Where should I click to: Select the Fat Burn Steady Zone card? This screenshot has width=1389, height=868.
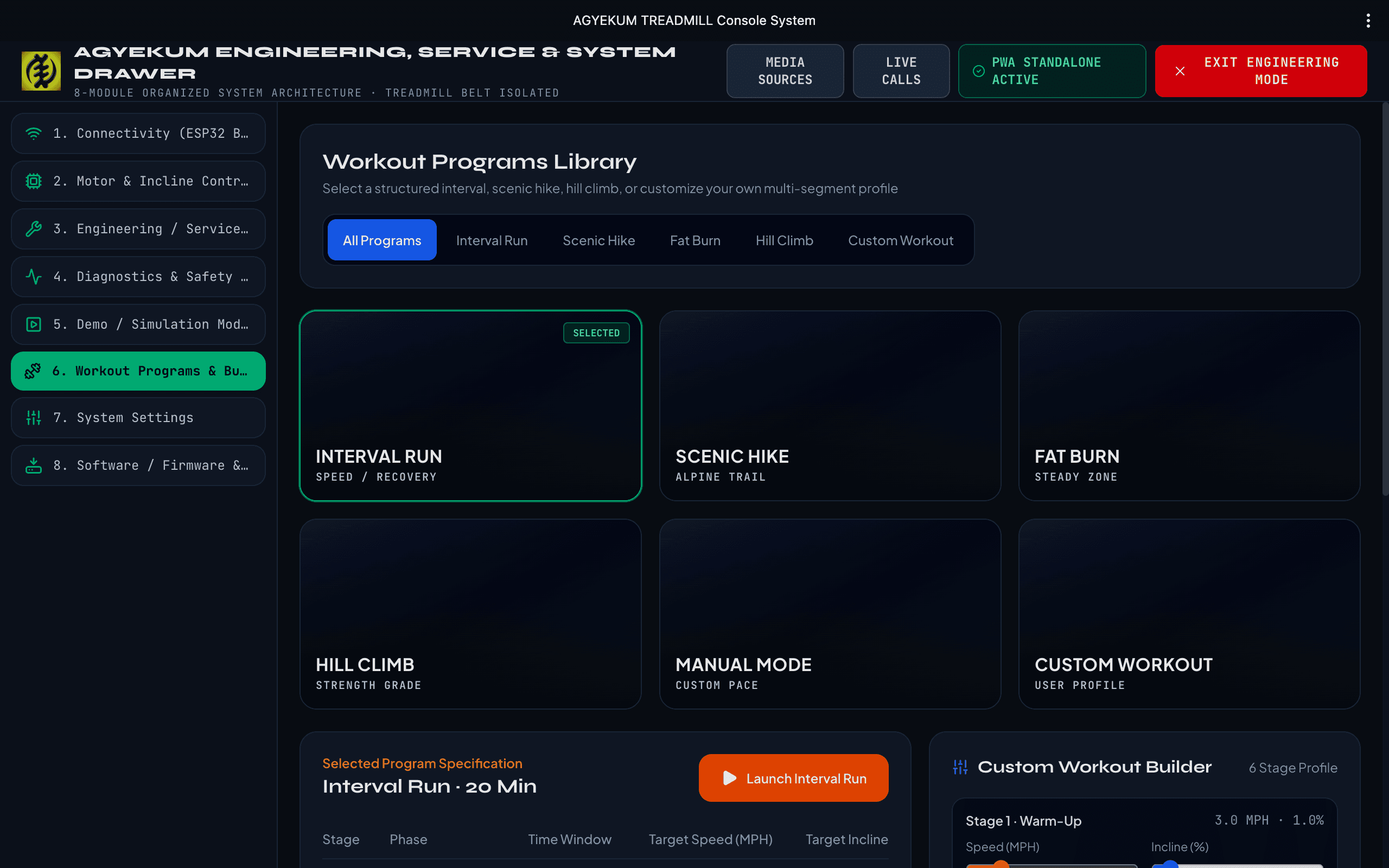tap(1189, 406)
